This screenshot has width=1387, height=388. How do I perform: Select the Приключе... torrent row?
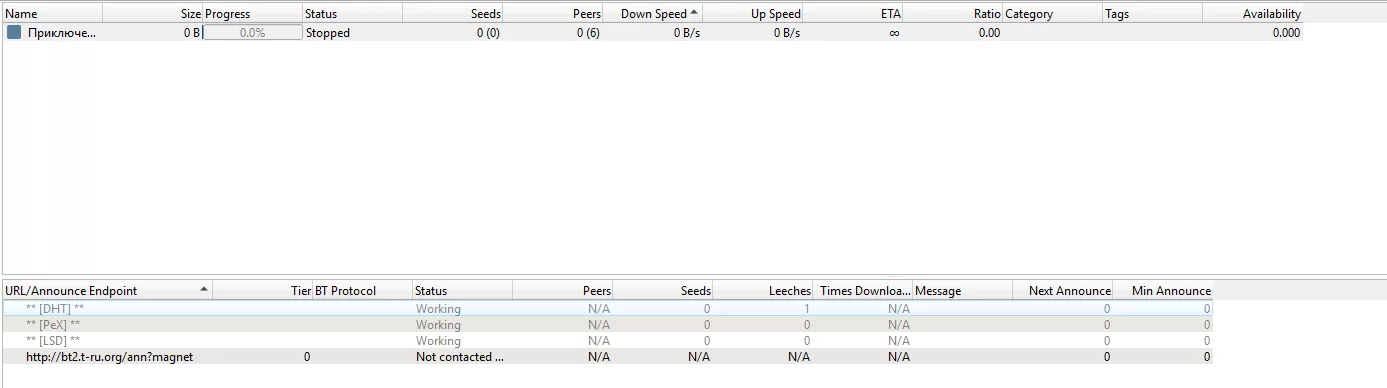click(652, 33)
